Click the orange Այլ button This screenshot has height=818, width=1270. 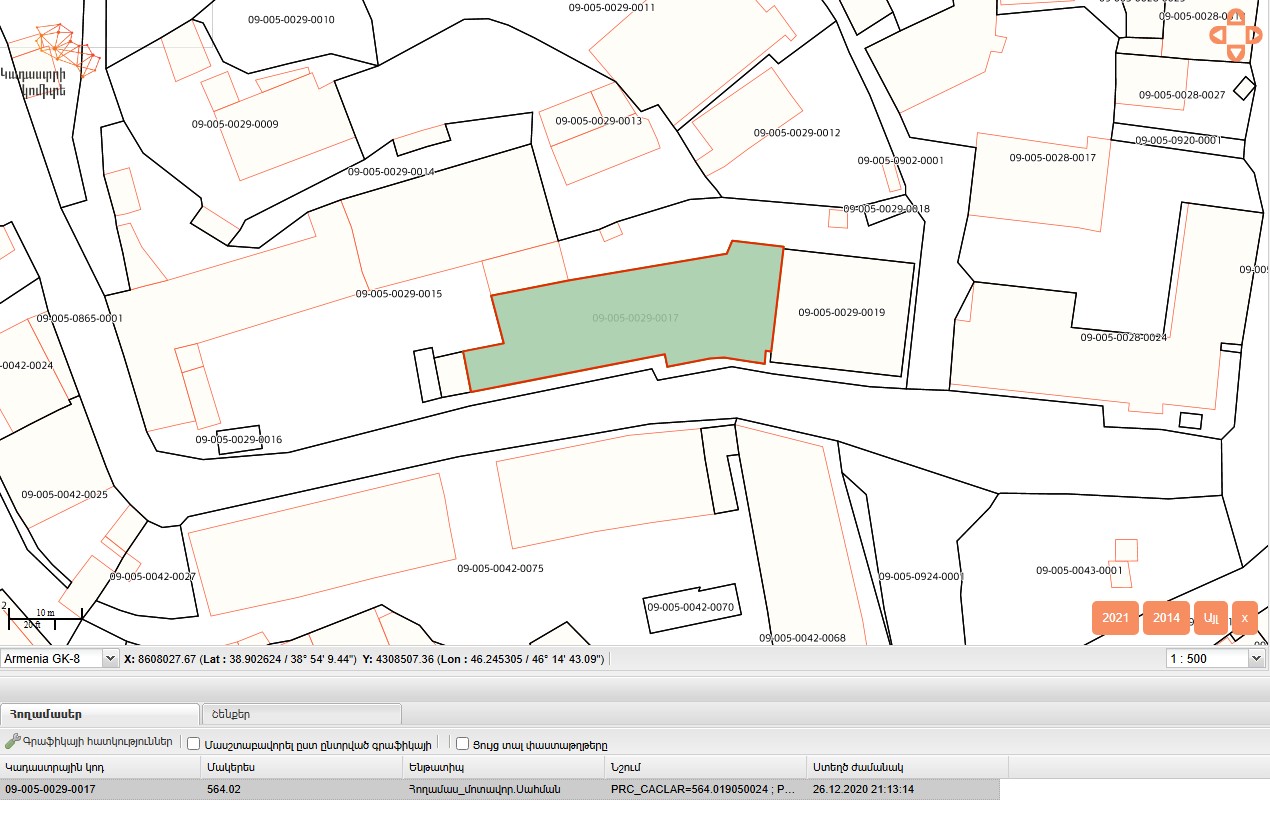click(1210, 618)
